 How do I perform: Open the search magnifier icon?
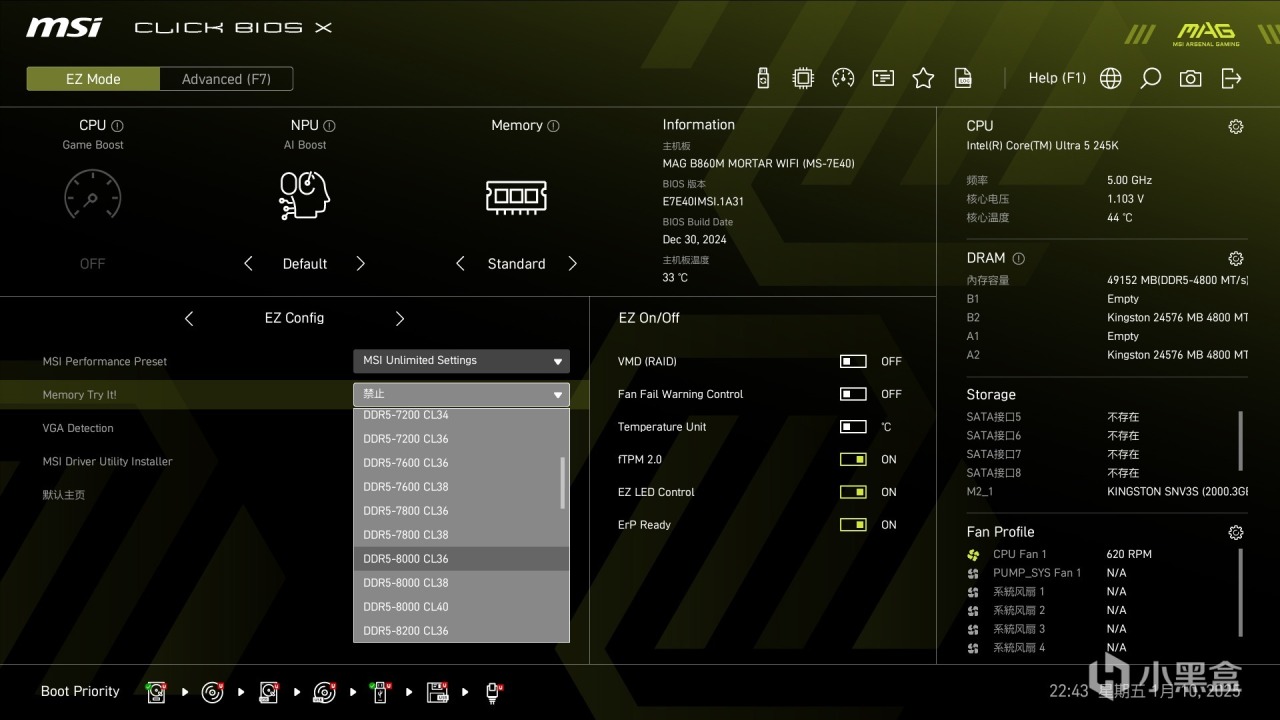point(1151,78)
